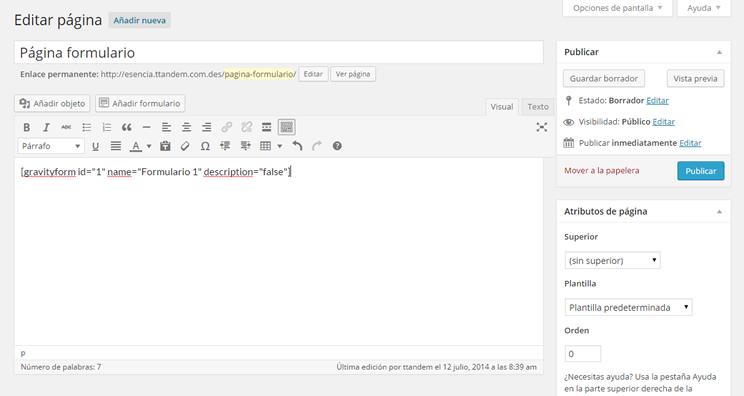Insert a horizontal line
744x396 pixels.
(146, 127)
